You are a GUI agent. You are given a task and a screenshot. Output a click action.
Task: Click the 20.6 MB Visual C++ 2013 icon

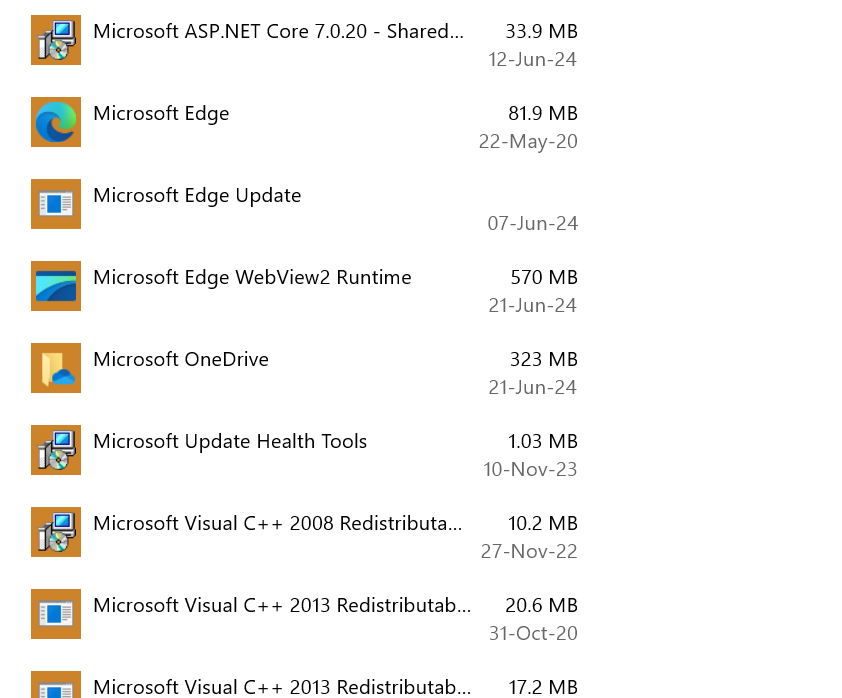[56, 614]
